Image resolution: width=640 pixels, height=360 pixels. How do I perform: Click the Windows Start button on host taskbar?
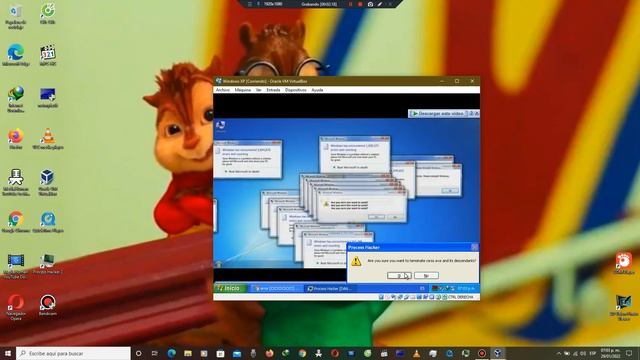pos(8,353)
